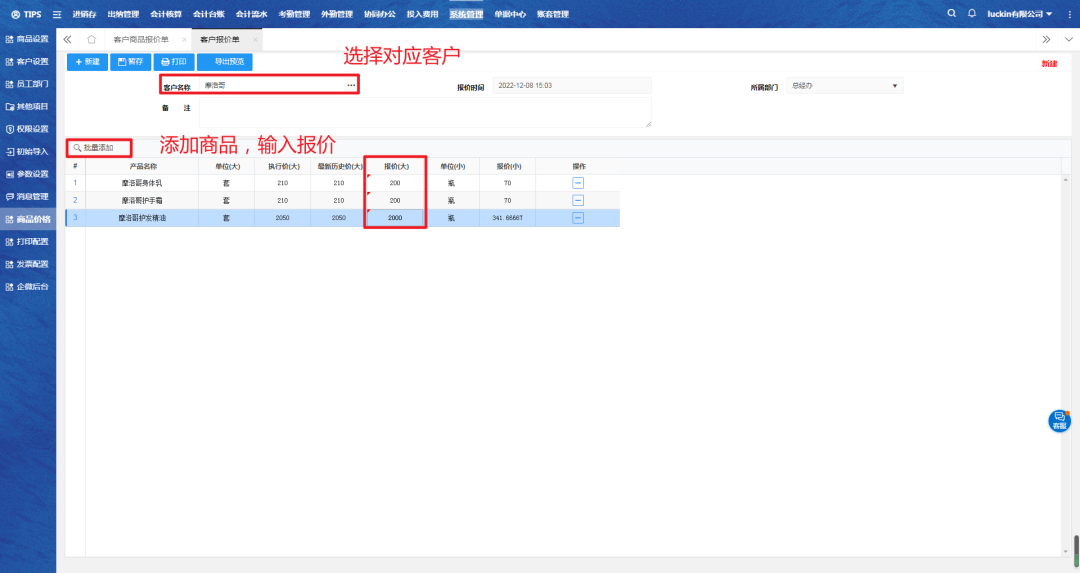This screenshot has height=573, width=1080.
Task: Open the luckin有限公司 account dropdown
Action: [x=1019, y=14]
